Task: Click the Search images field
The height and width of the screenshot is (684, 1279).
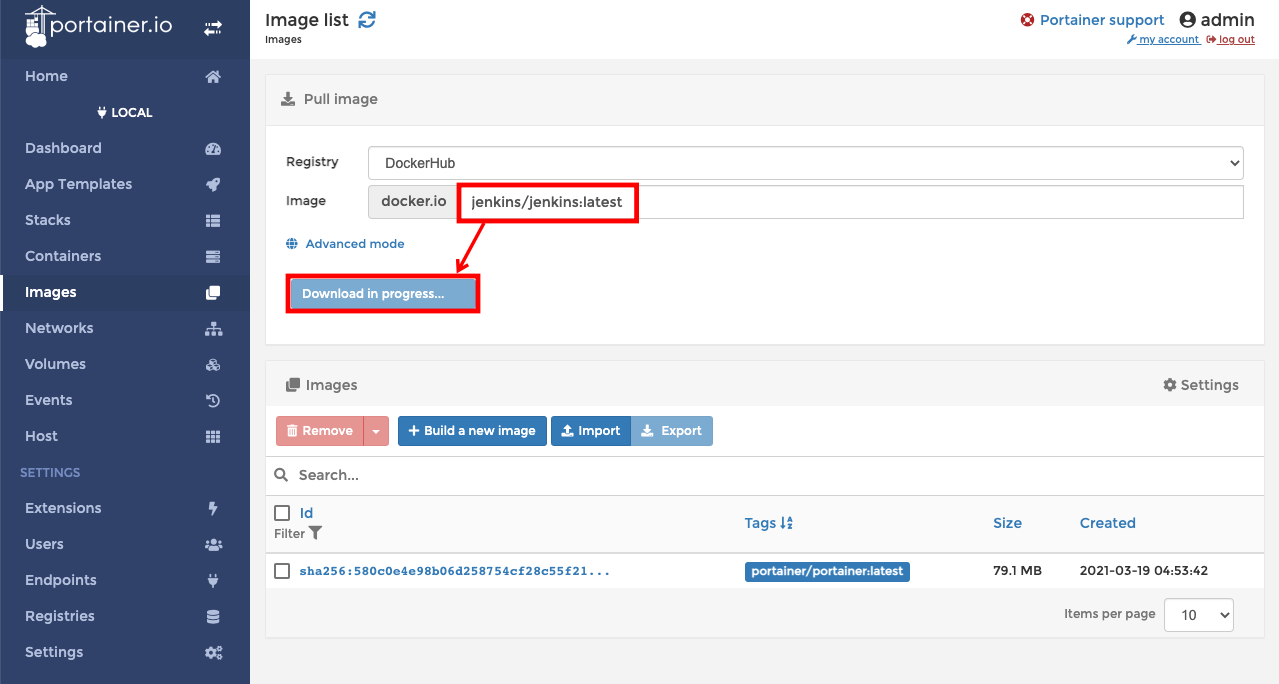Action: [x=765, y=475]
